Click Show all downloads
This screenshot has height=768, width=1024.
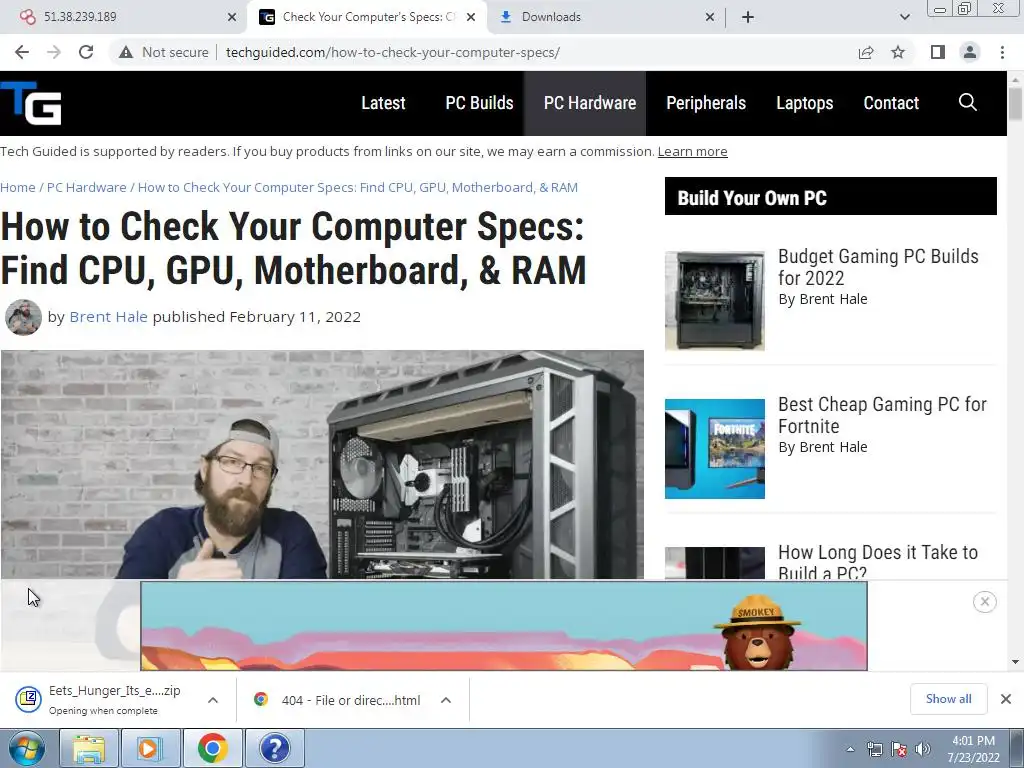pos(948,699)
